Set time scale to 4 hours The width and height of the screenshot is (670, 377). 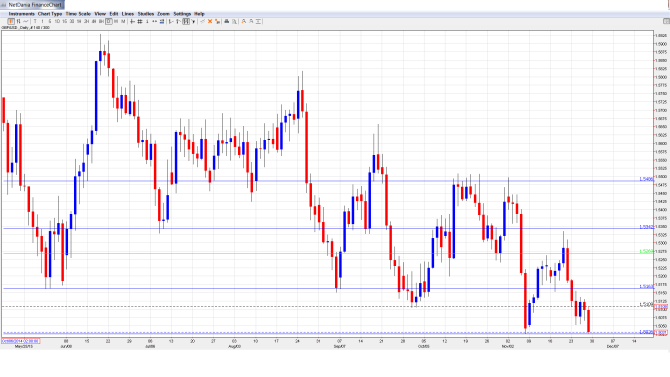tap(94, 21)
